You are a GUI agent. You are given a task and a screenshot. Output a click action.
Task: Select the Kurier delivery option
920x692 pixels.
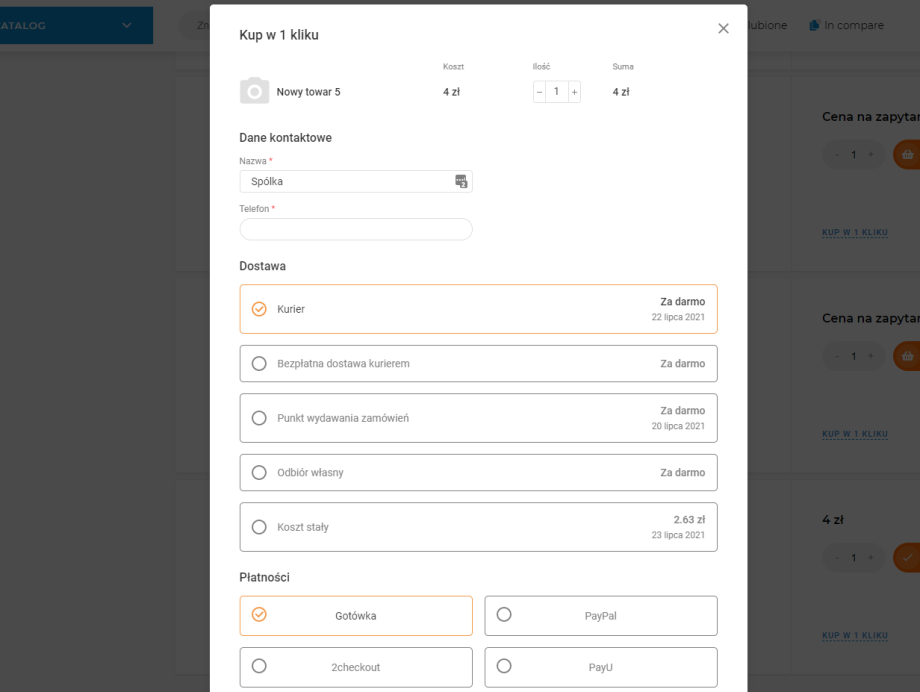click(478, 309)
